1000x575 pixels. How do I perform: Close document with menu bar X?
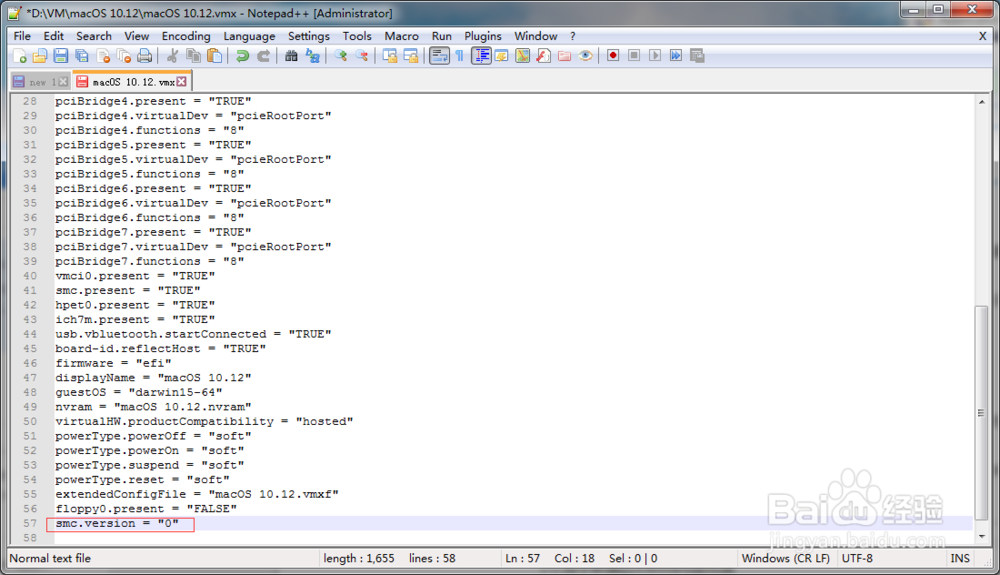(982, 36)
